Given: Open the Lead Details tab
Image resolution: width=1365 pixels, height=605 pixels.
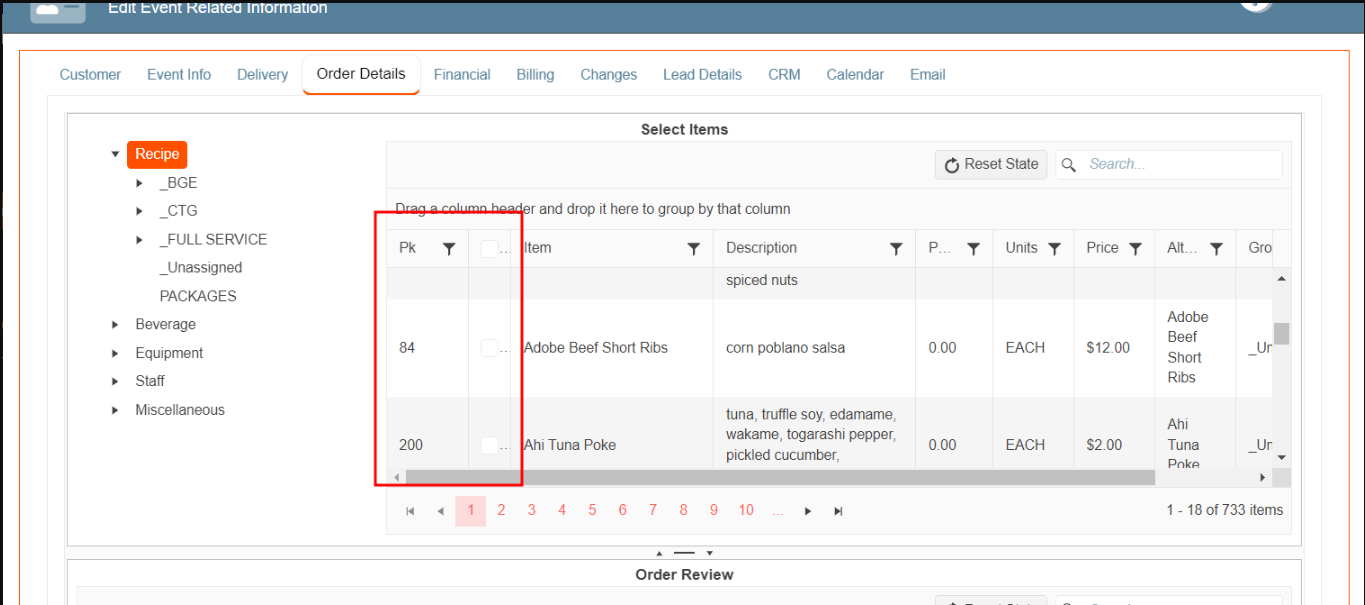Looking at the screenshot, I should click(x=702, y=75).
